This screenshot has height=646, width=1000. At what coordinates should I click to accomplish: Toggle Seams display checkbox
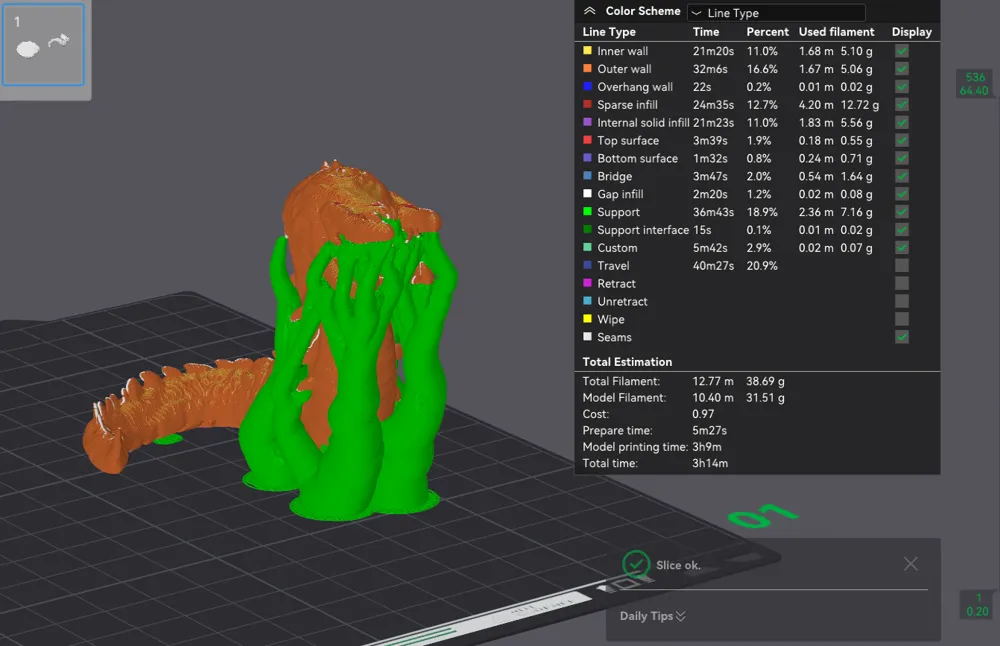pyautogui.click(x=902, y=337)
